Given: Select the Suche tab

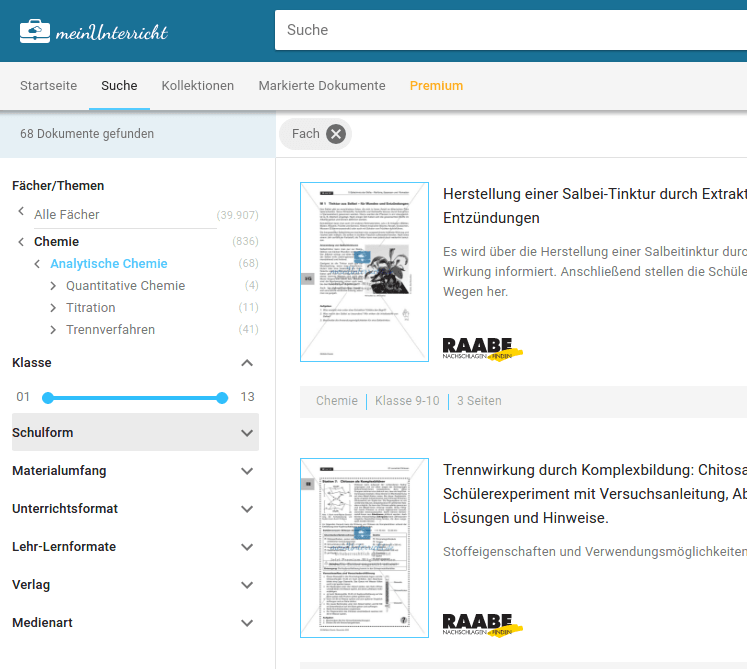Looking at the screenshot, I should click(x=119, y=86).
